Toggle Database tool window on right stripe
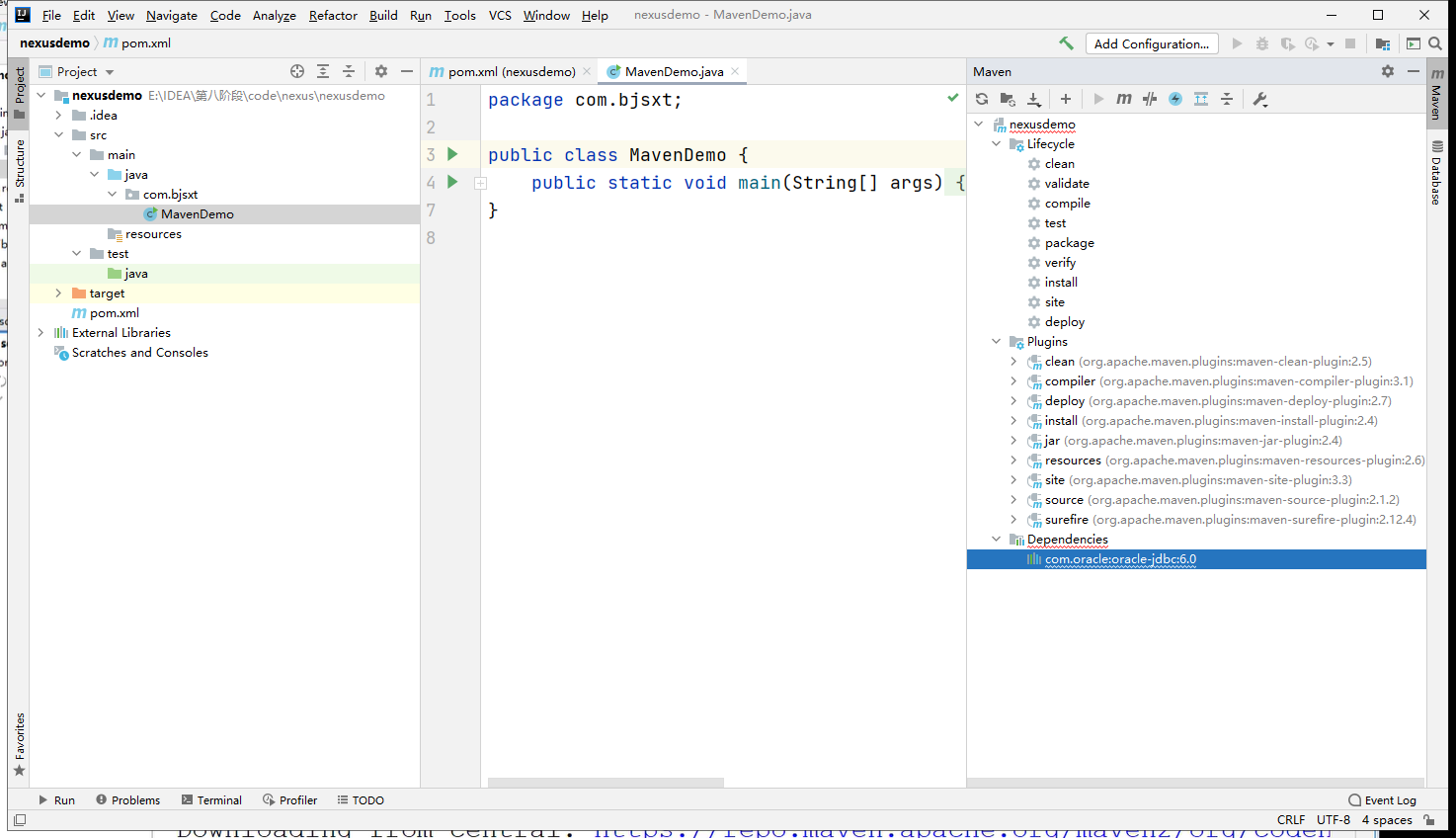The height and width of the screenshot is (838, 1456). point(1437,172)
